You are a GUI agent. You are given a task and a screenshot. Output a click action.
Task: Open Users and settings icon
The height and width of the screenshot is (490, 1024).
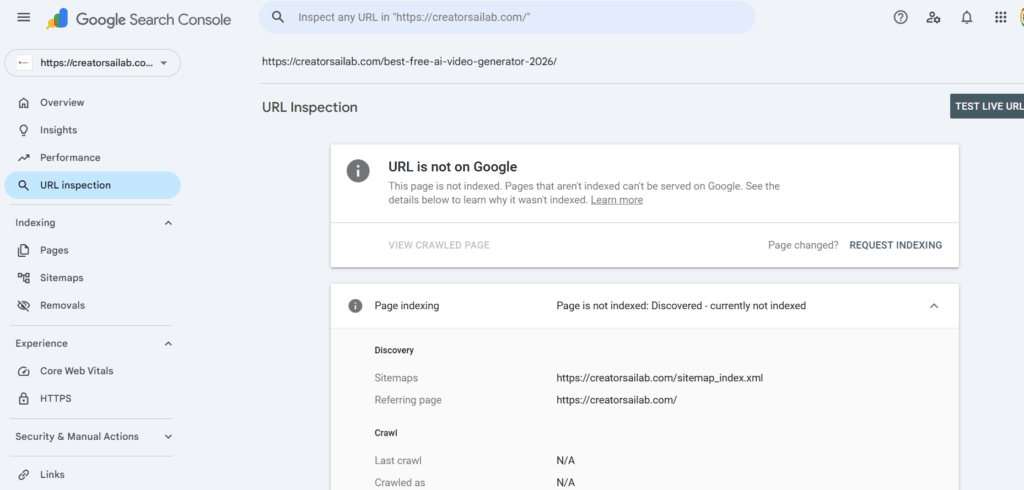pyautogui.click(x=933, y=18)
